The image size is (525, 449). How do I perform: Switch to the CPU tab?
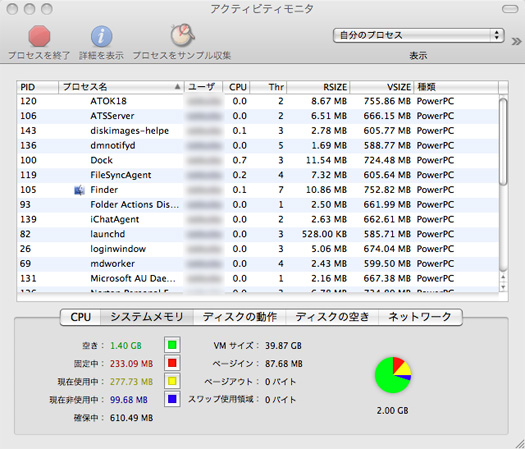coord(80,317)
